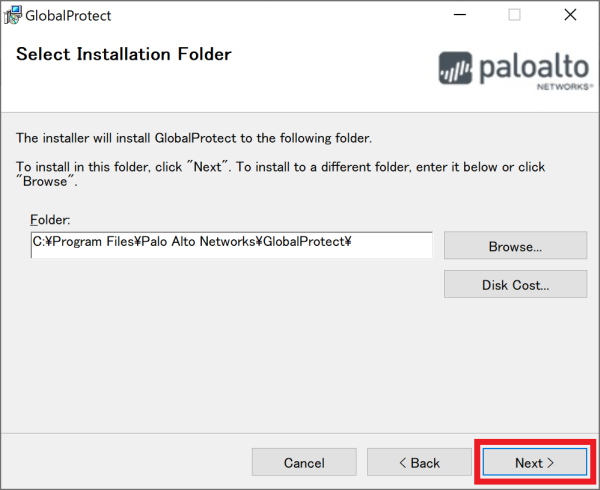Screen dimensions: 600x490
Task: Check disk space with Disk Cost...
Action: point(515,285)
